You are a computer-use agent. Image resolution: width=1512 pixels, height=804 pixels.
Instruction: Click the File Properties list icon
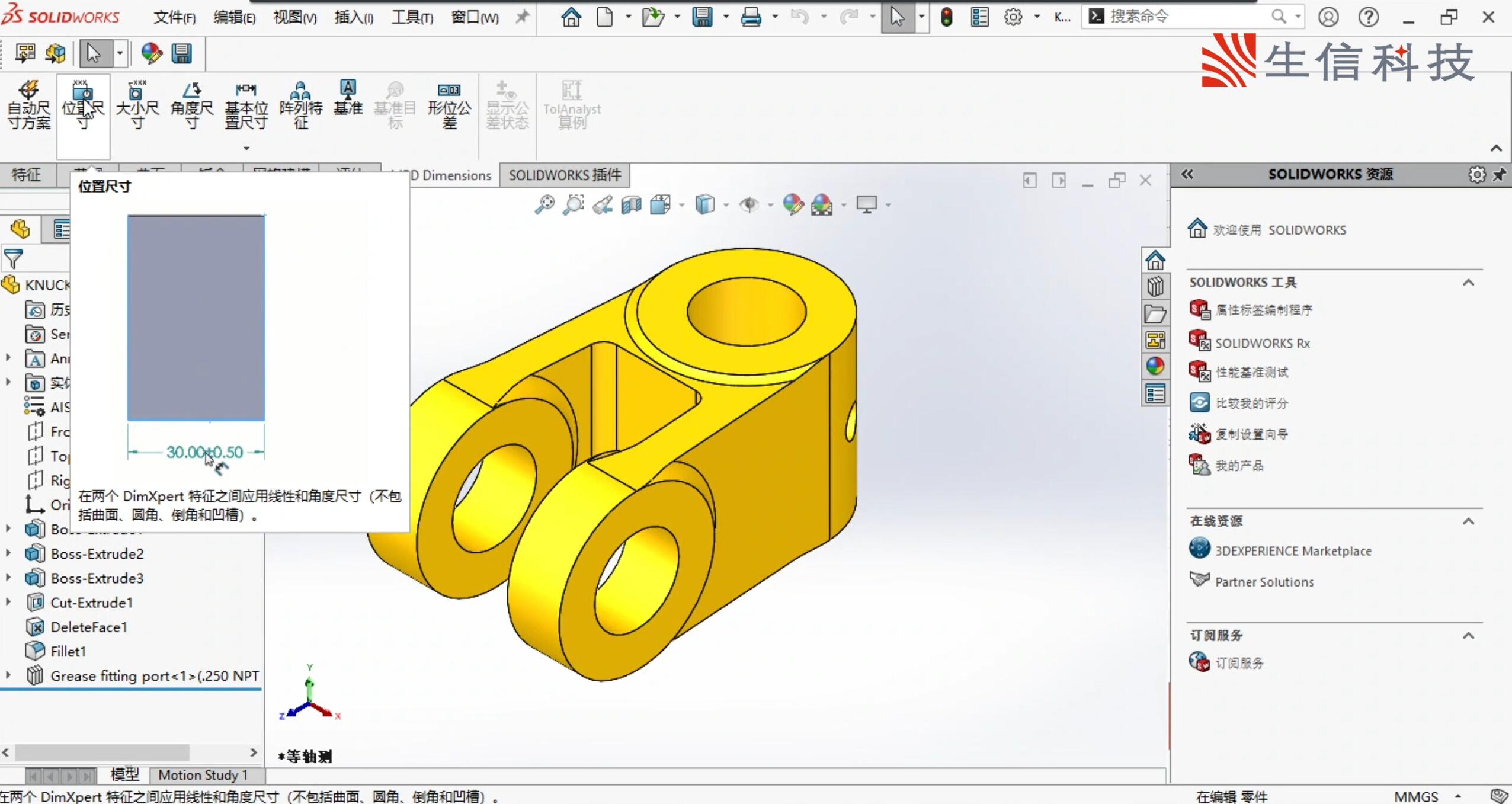980,17
